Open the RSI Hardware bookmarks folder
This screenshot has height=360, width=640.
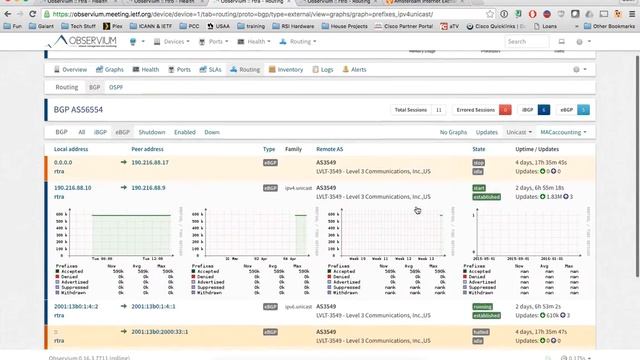(293, 26)
